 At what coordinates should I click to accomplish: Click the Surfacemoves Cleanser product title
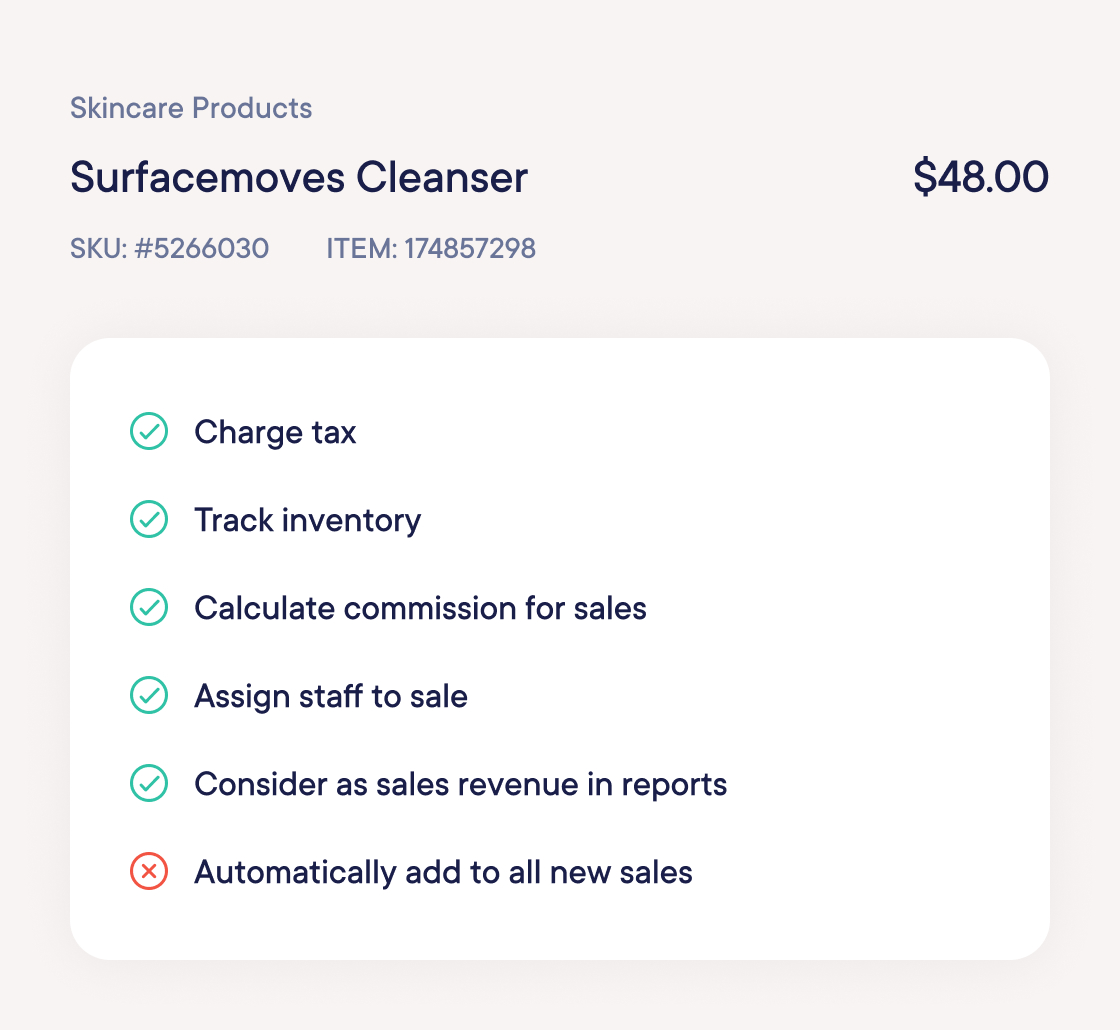click(298, 176)
